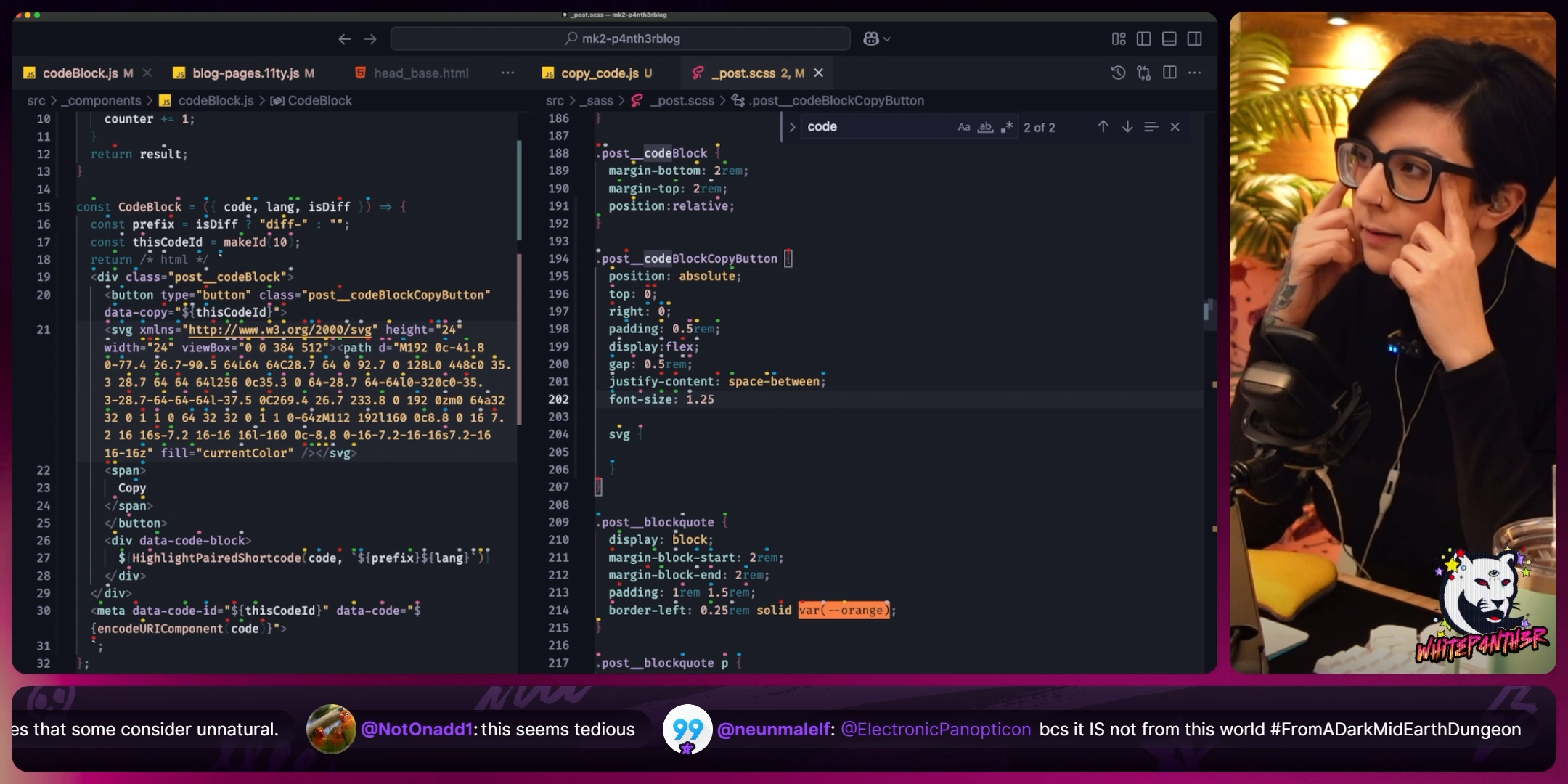The width and height of the screenshot is (1568, 784).
Task: Toggle the bottom Panel visibility
Action: click(1169, 38)
